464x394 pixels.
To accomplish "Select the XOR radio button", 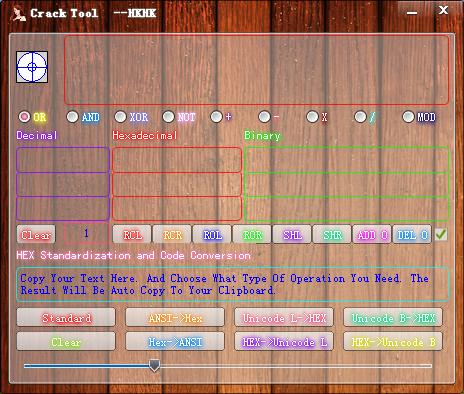I will coord(120,117).
